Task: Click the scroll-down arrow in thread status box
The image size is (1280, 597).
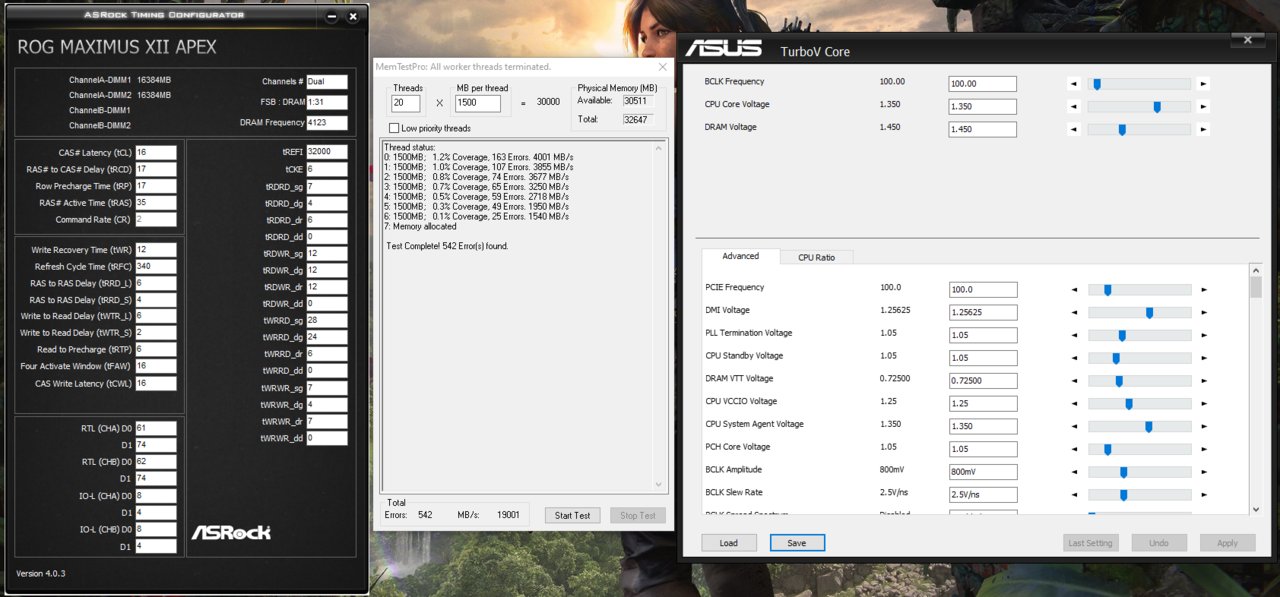Action: click(658, 484)
